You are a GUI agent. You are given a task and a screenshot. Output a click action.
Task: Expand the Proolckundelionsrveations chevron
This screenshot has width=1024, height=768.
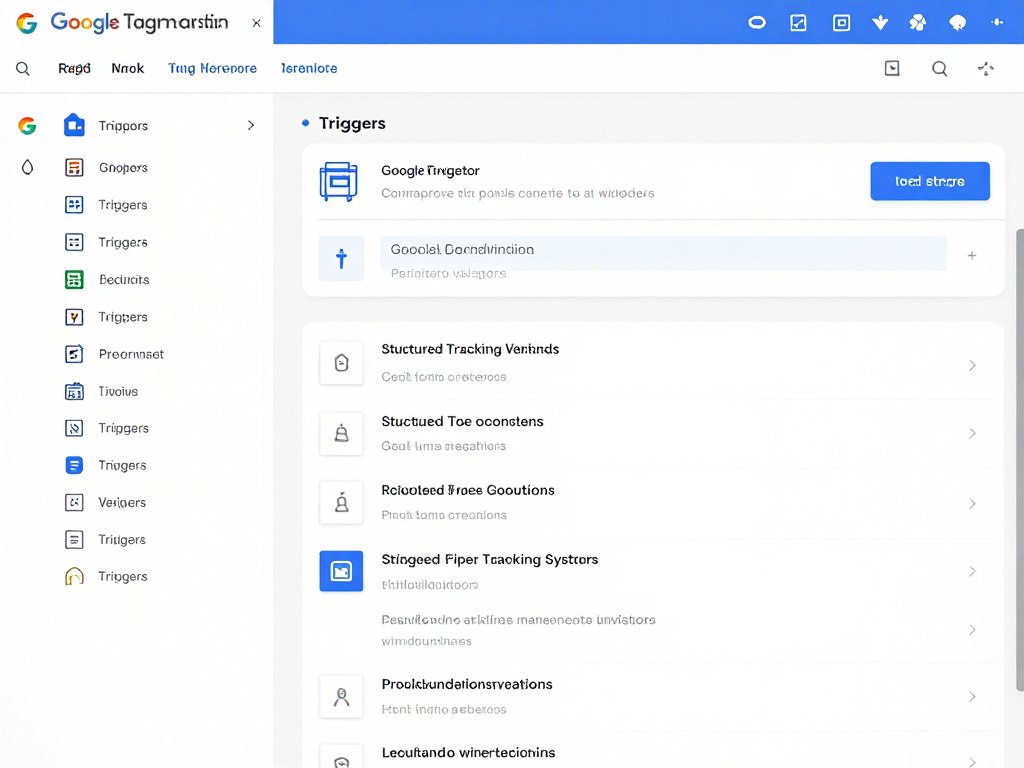click(x=972, y=697)
